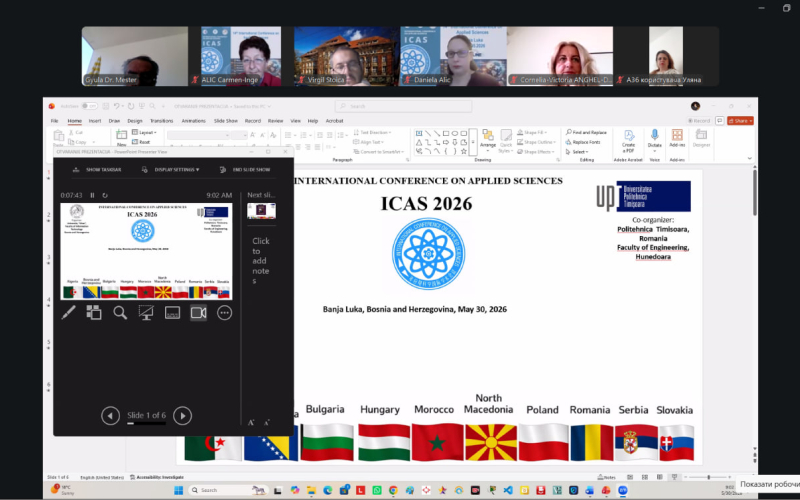Screen dimensions: 800x500
Task: Click the zoom magnifier in Presenter View
Action: (x=120, y=312)
